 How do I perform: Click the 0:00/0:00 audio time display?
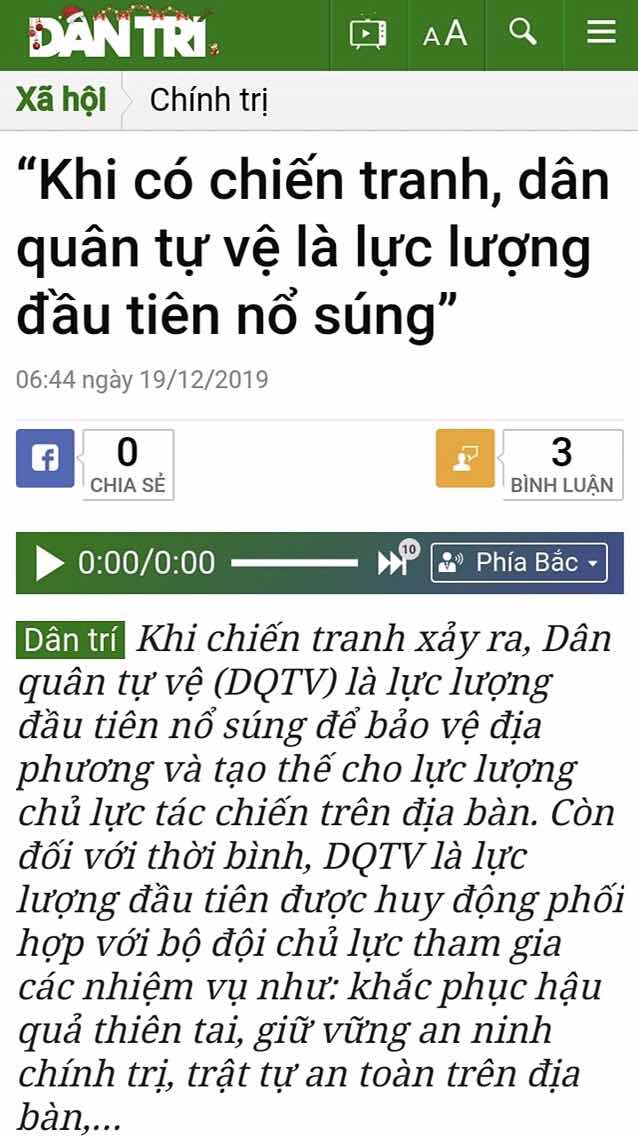(x=146, y=563)
